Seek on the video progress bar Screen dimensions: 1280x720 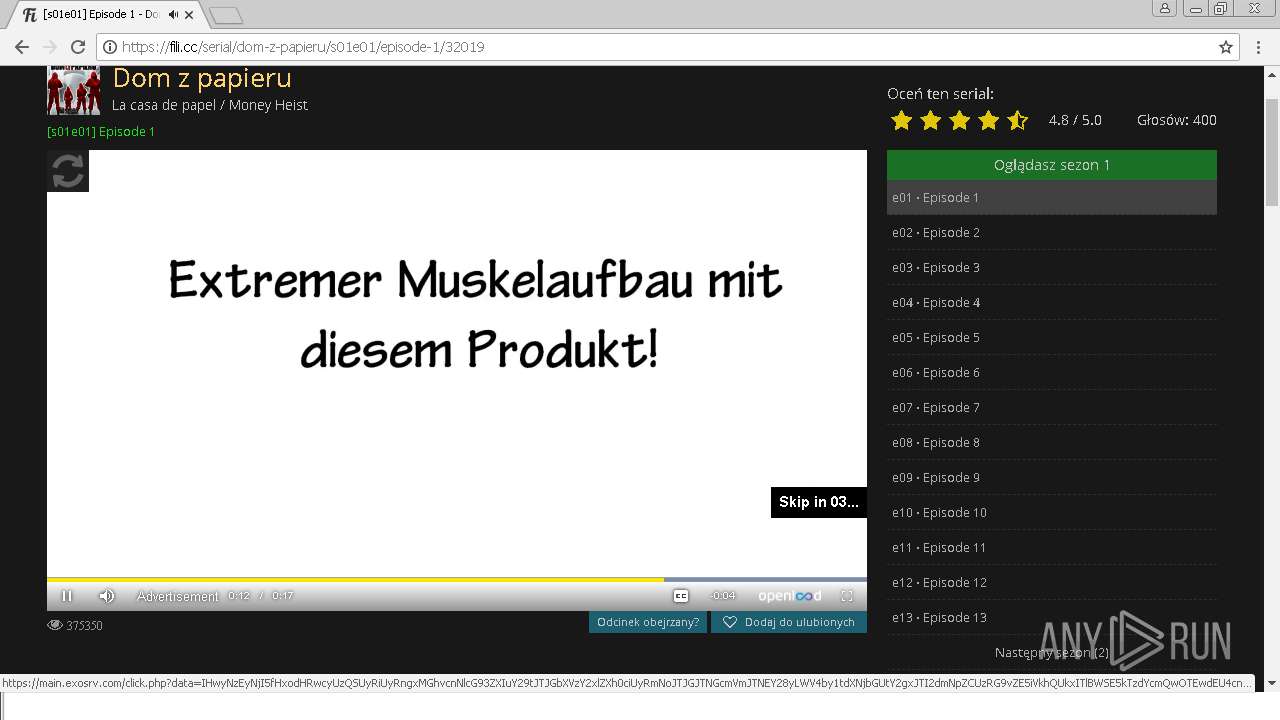pyautogui.click(x=457, y=579)
